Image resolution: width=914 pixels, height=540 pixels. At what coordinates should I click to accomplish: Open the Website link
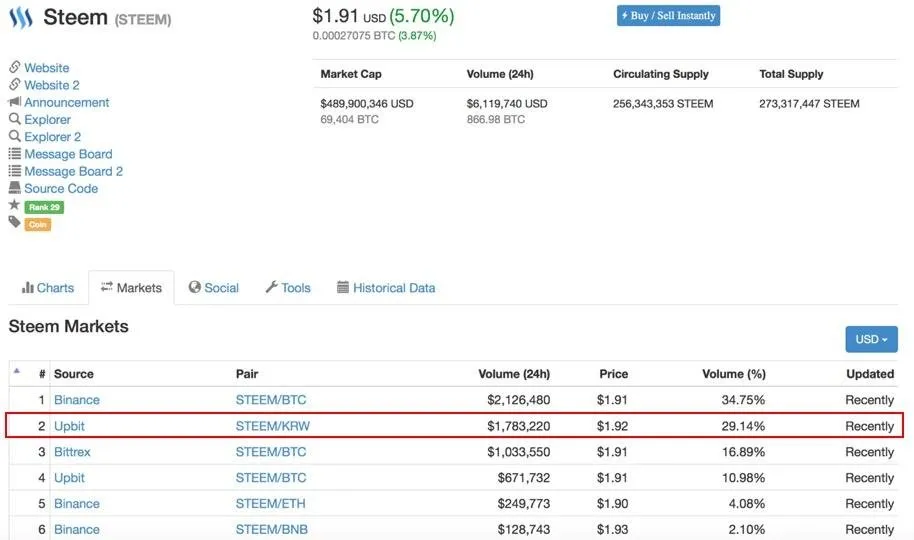click(x=47, y=68)
